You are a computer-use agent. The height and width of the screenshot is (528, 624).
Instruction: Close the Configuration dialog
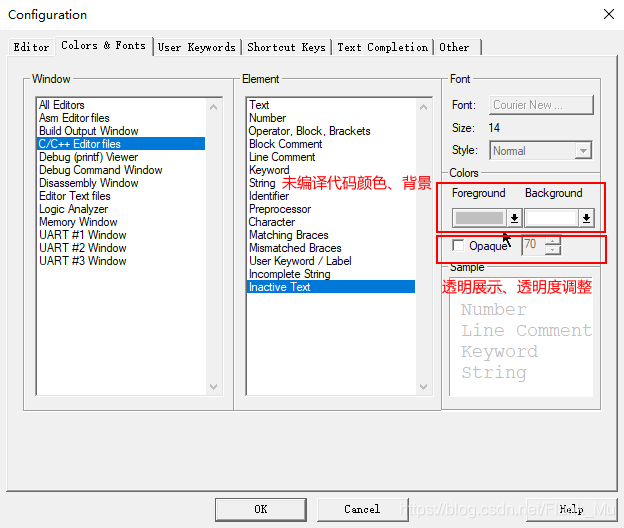609,14
